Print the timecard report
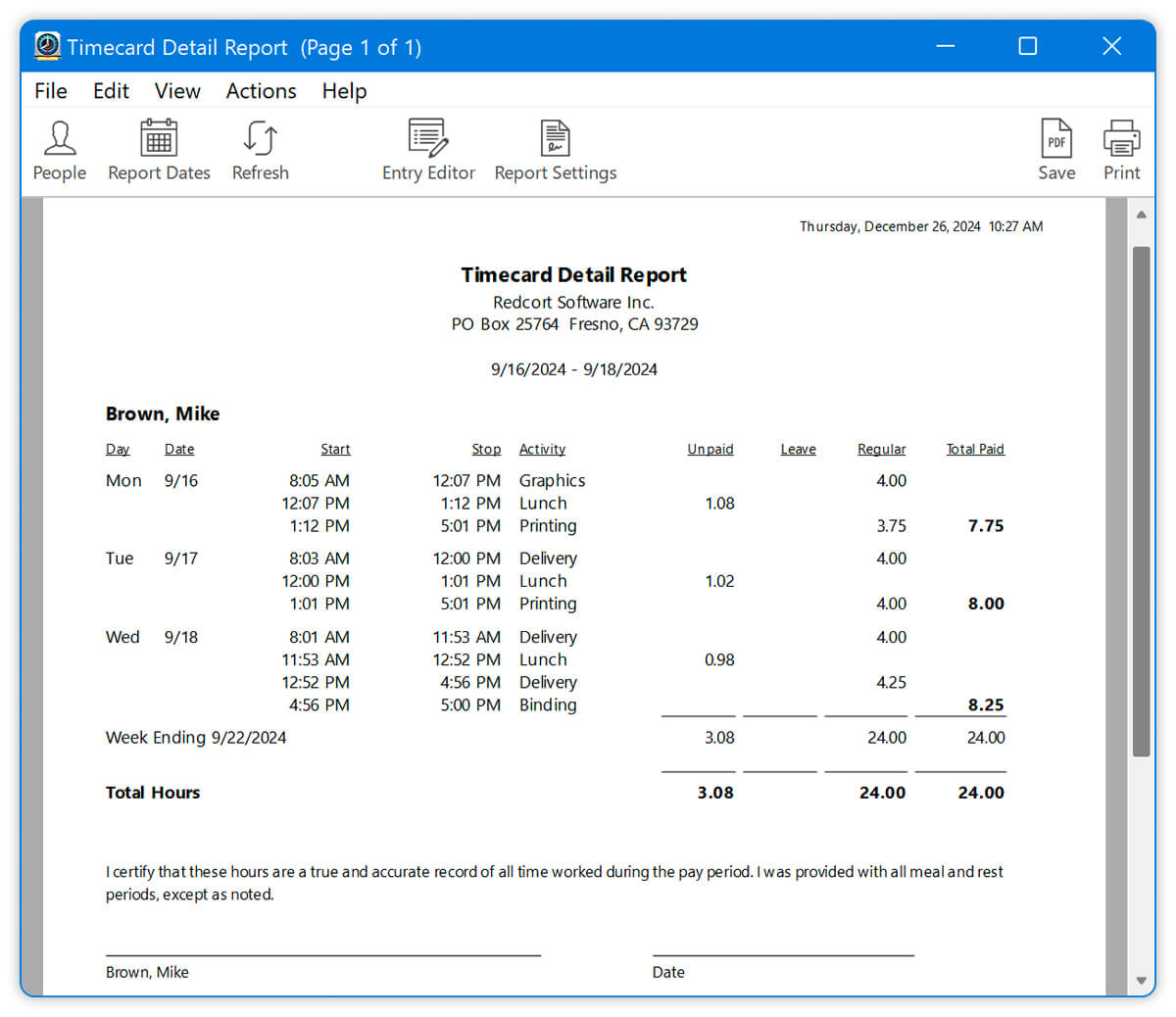1176x1017 pixels. tap(1121, 149)
